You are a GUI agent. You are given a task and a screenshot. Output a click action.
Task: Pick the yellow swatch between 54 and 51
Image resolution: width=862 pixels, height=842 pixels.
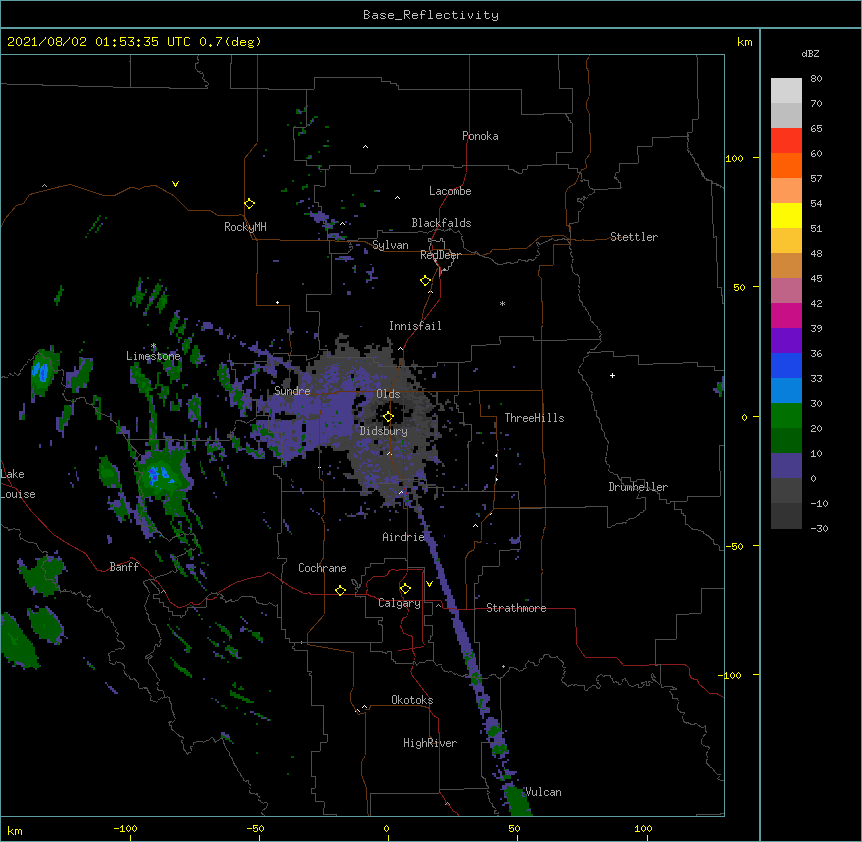click(786, 215)
